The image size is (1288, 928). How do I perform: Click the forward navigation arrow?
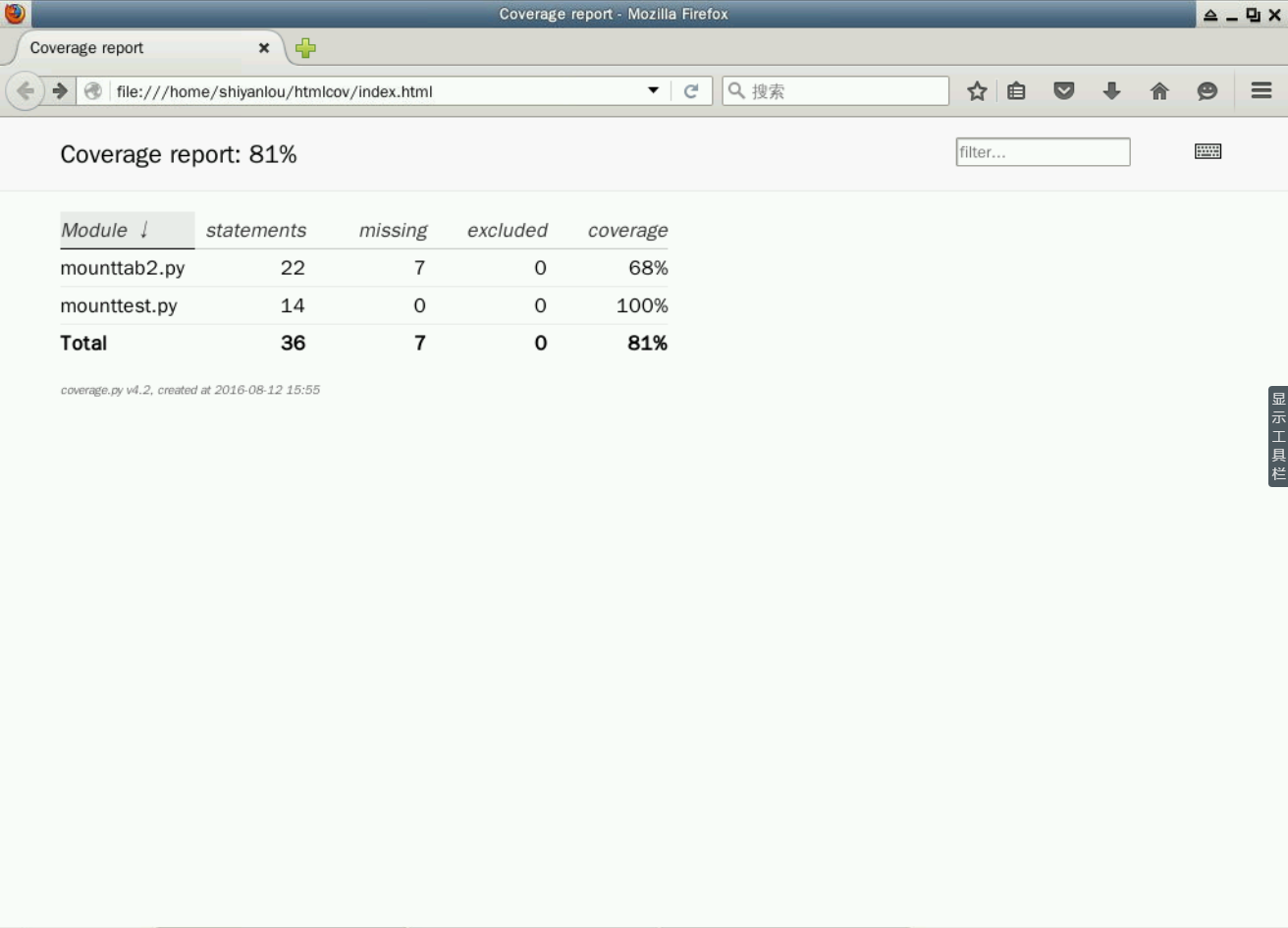[x=60, y=91]
